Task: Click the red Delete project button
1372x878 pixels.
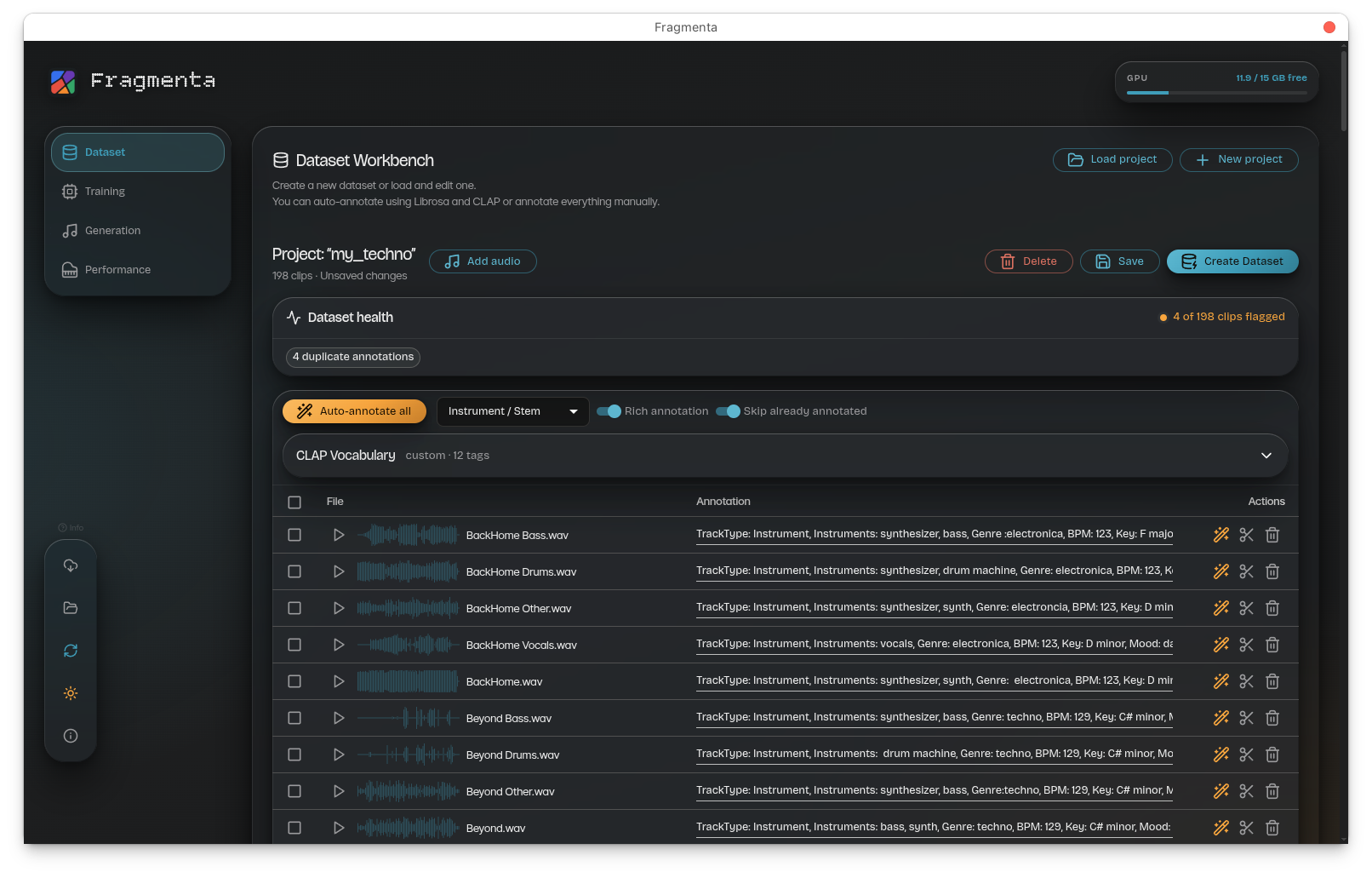Action: click(1029, 261)
